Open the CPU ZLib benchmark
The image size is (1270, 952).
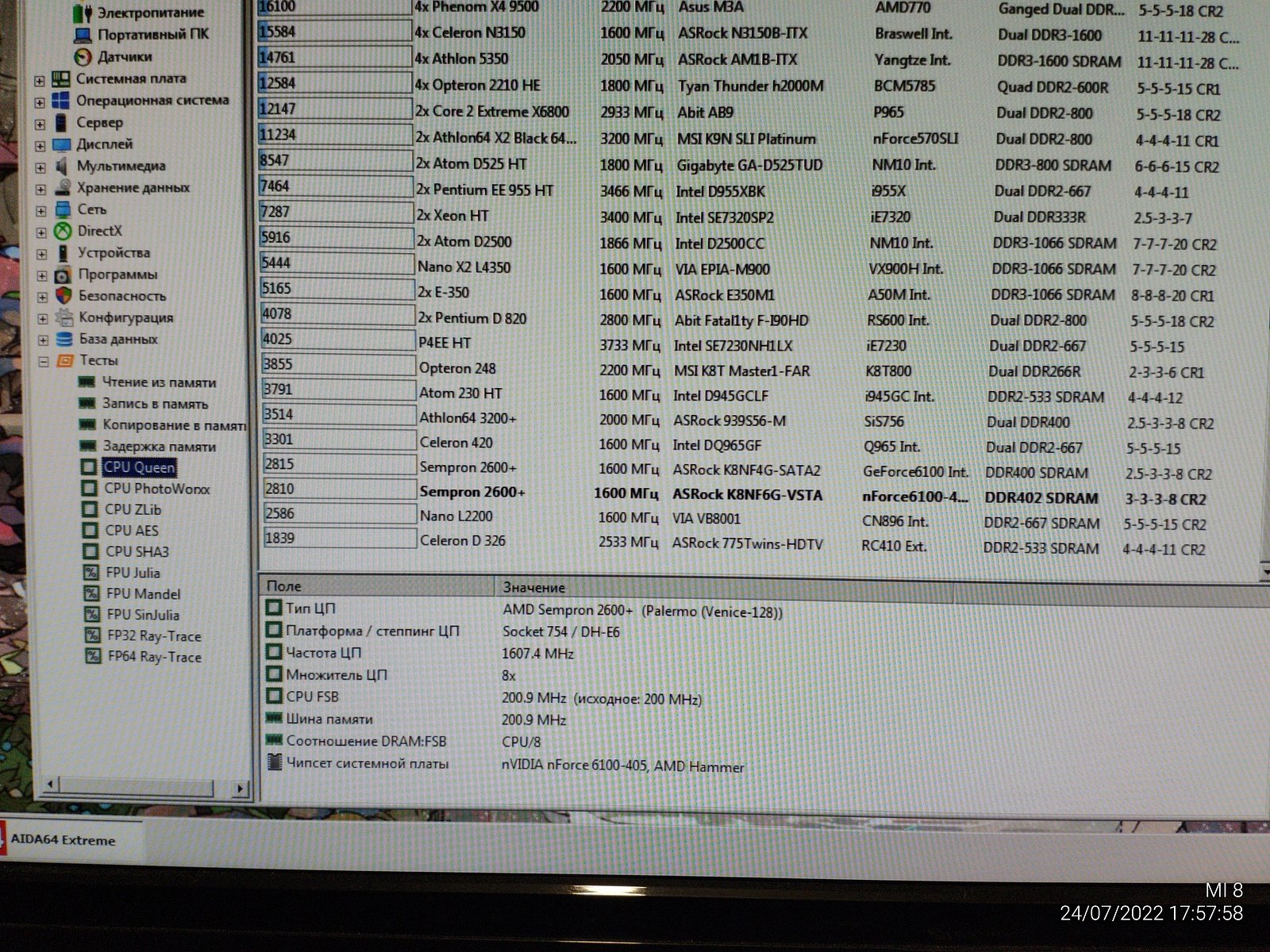[133, 509]
